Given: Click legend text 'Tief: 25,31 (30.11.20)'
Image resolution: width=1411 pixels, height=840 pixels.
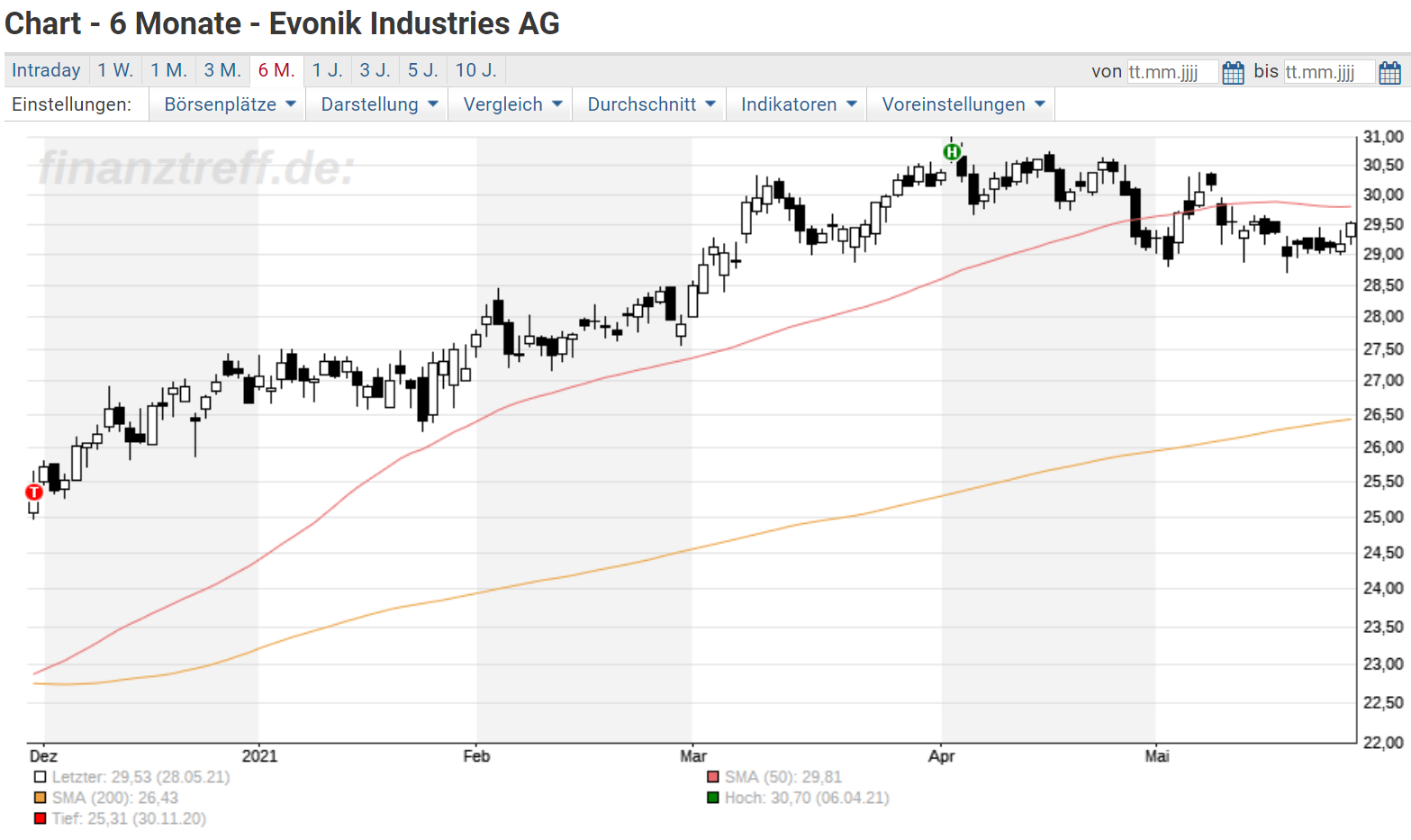Looking at the screenshot, I should (129, 818).
